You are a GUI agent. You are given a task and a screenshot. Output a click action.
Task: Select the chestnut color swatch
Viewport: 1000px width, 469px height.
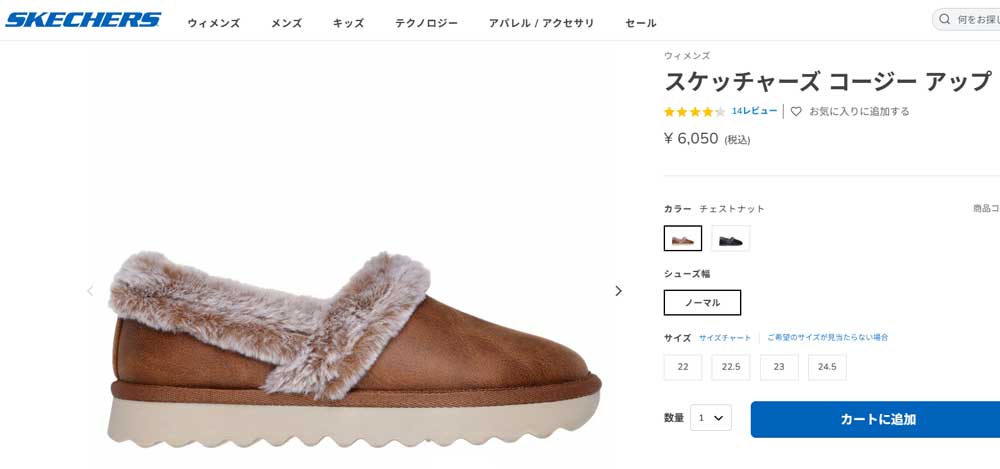pos(683,239)
